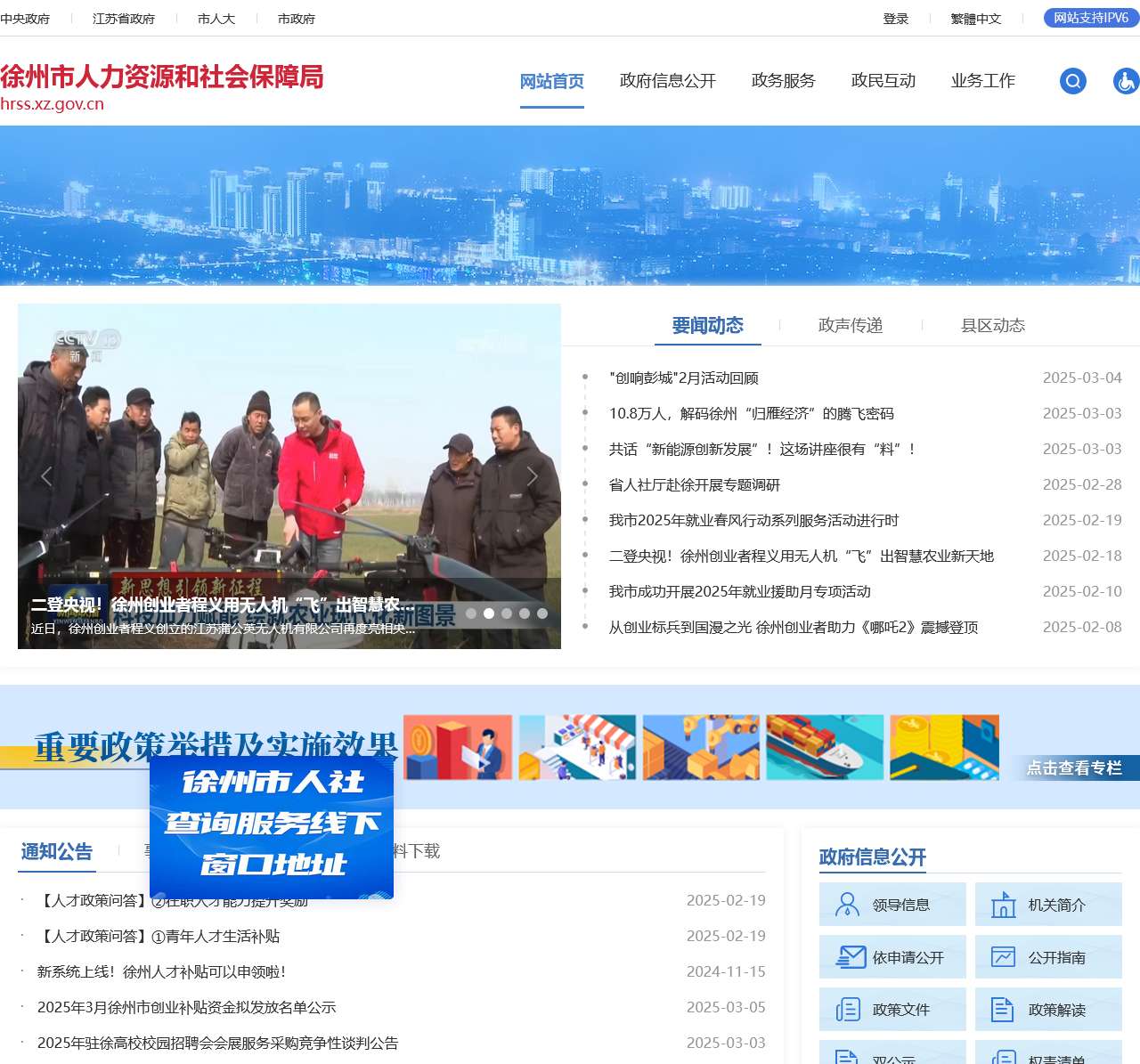
Task: Select the first carousel dot
Action: click(471, 613)
